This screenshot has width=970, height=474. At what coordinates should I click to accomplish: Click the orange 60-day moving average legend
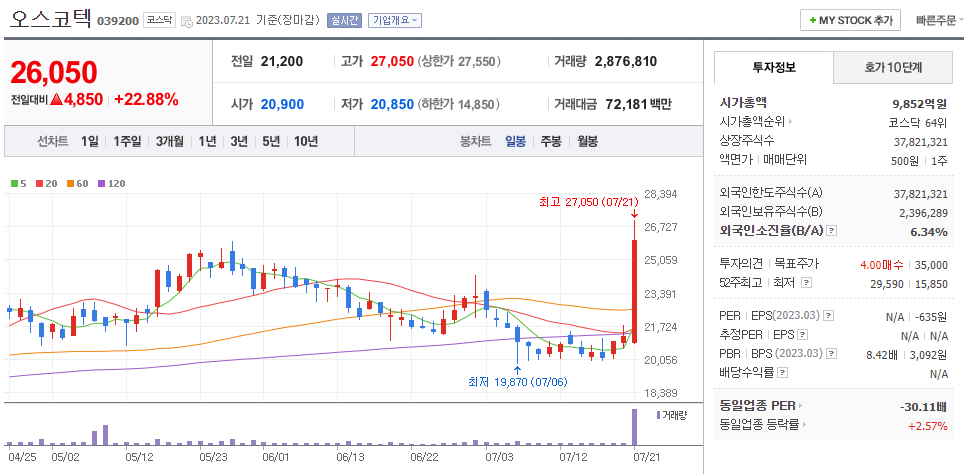coord(78,184)
